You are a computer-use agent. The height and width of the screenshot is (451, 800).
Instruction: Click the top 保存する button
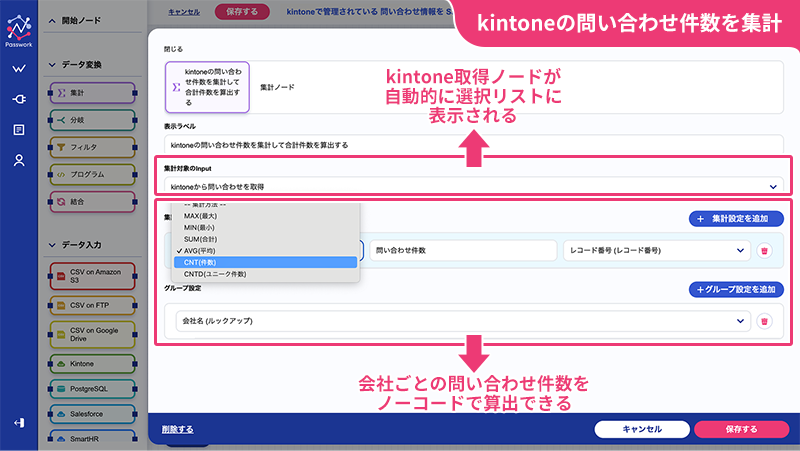coord(242,11)
